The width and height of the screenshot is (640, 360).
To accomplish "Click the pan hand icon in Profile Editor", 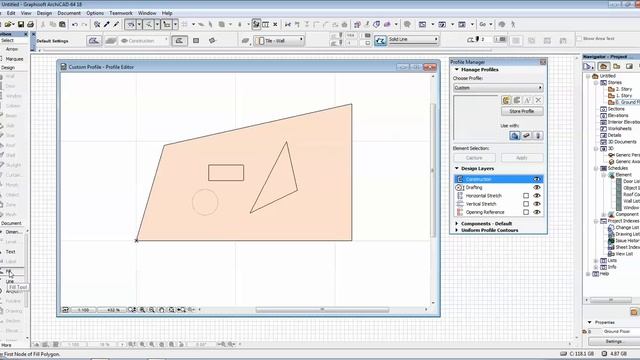I will 162,310.
